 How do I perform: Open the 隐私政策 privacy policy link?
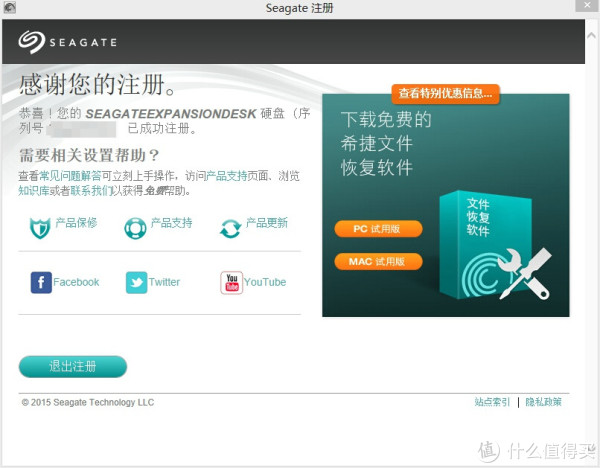[543, 402]
